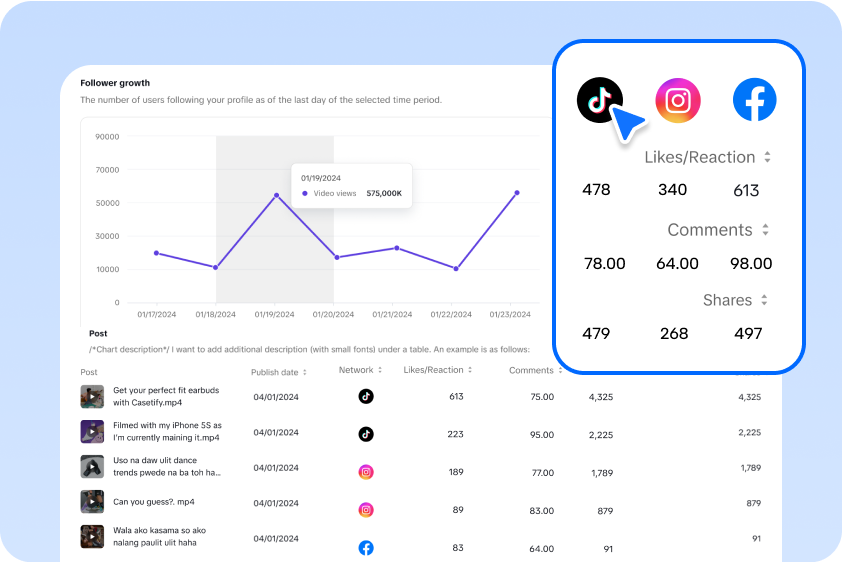
Task: Click Instagram icon in dance trends row
Action: click(366, 472)
